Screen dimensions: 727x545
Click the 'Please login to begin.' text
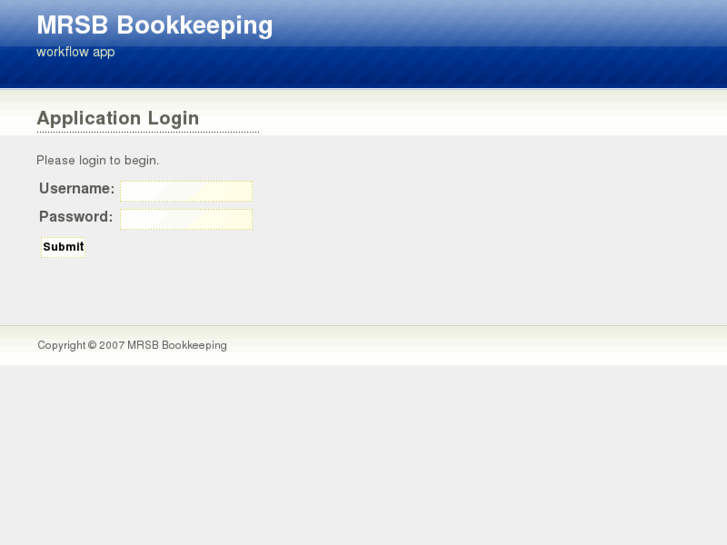(x=98, y=160)
